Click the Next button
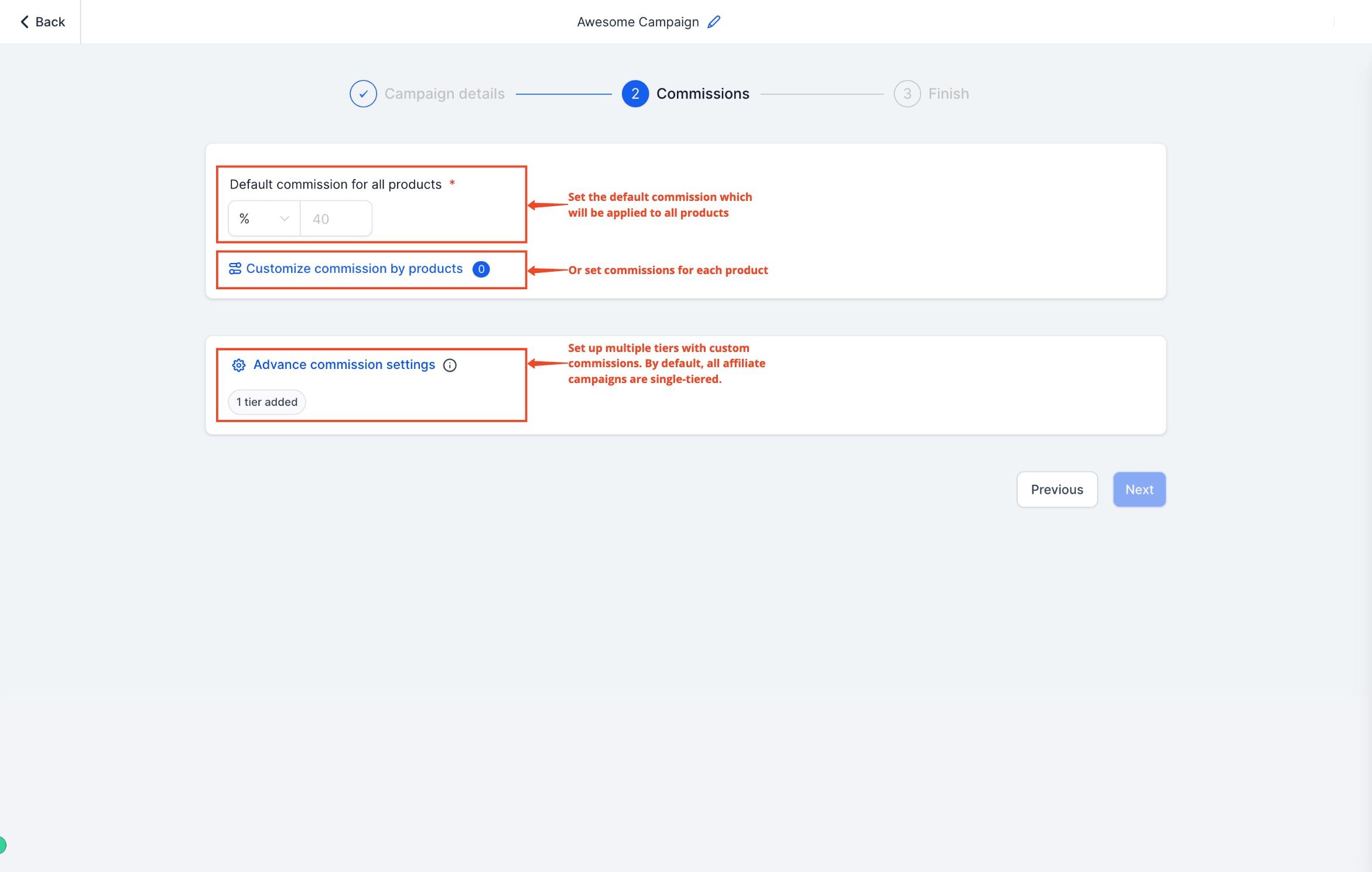1372x872 pixels. [x=1140, y=490]
